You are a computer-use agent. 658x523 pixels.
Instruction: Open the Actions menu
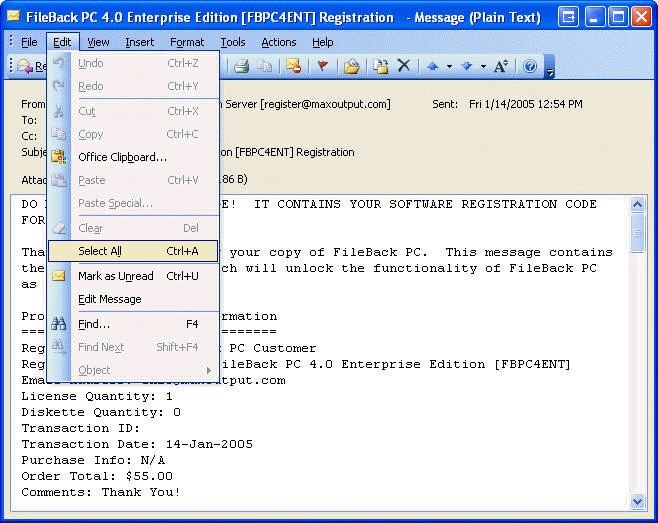tap(279, 42)
